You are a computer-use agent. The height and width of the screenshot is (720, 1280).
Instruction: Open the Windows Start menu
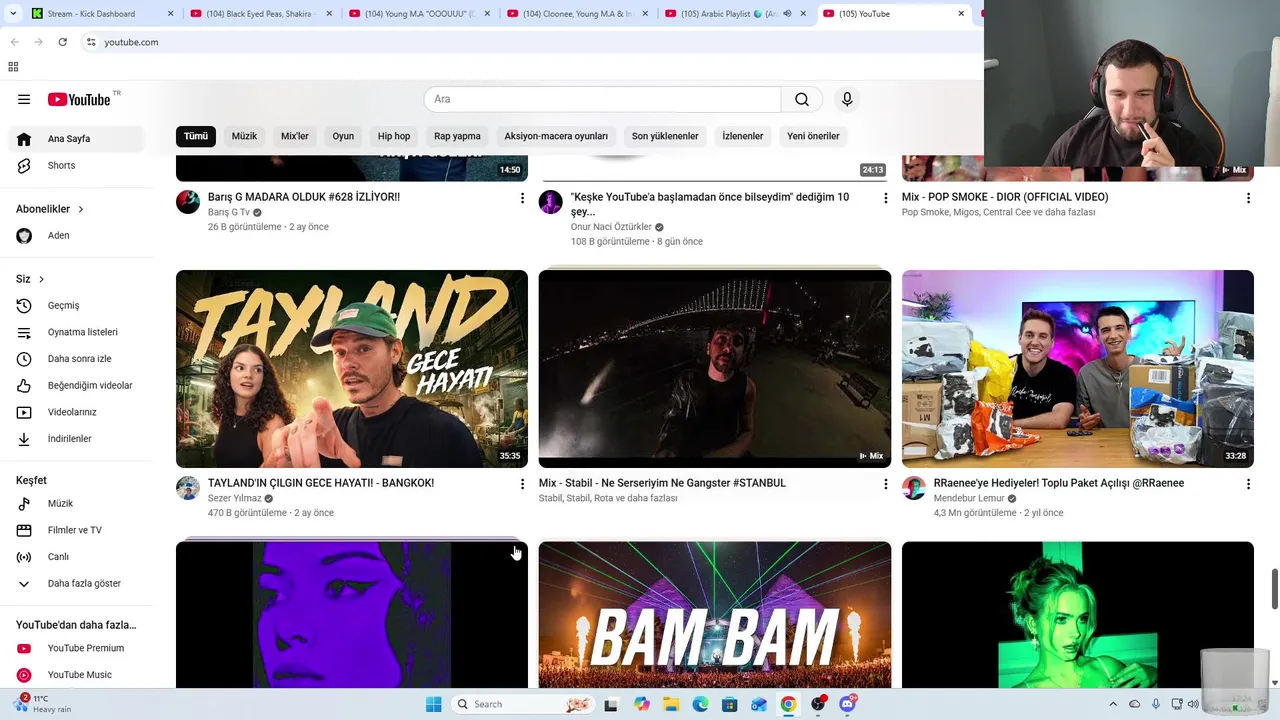click(x=433, y=704)
